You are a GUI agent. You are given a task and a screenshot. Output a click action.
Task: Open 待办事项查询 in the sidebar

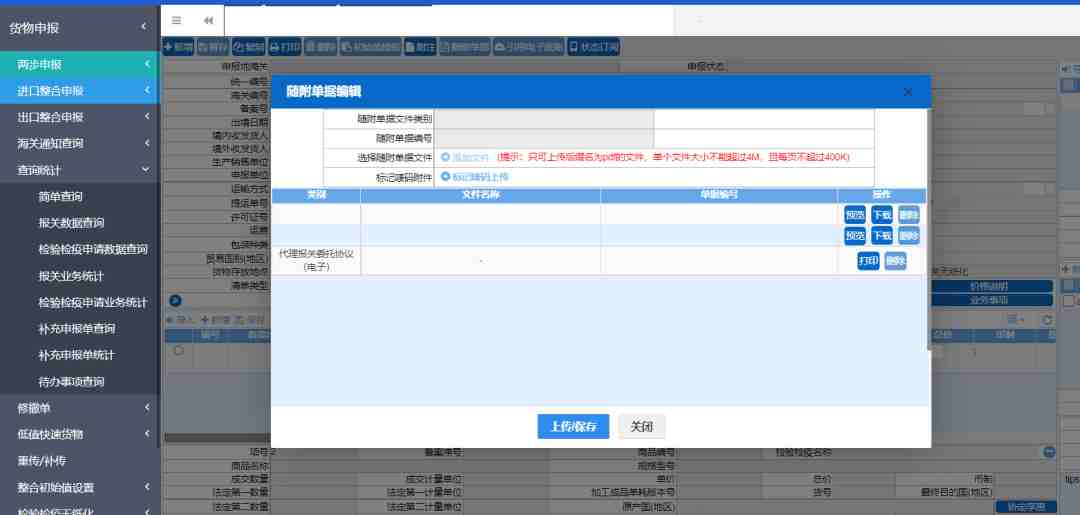pyautogui.click(x=72, y=381)
